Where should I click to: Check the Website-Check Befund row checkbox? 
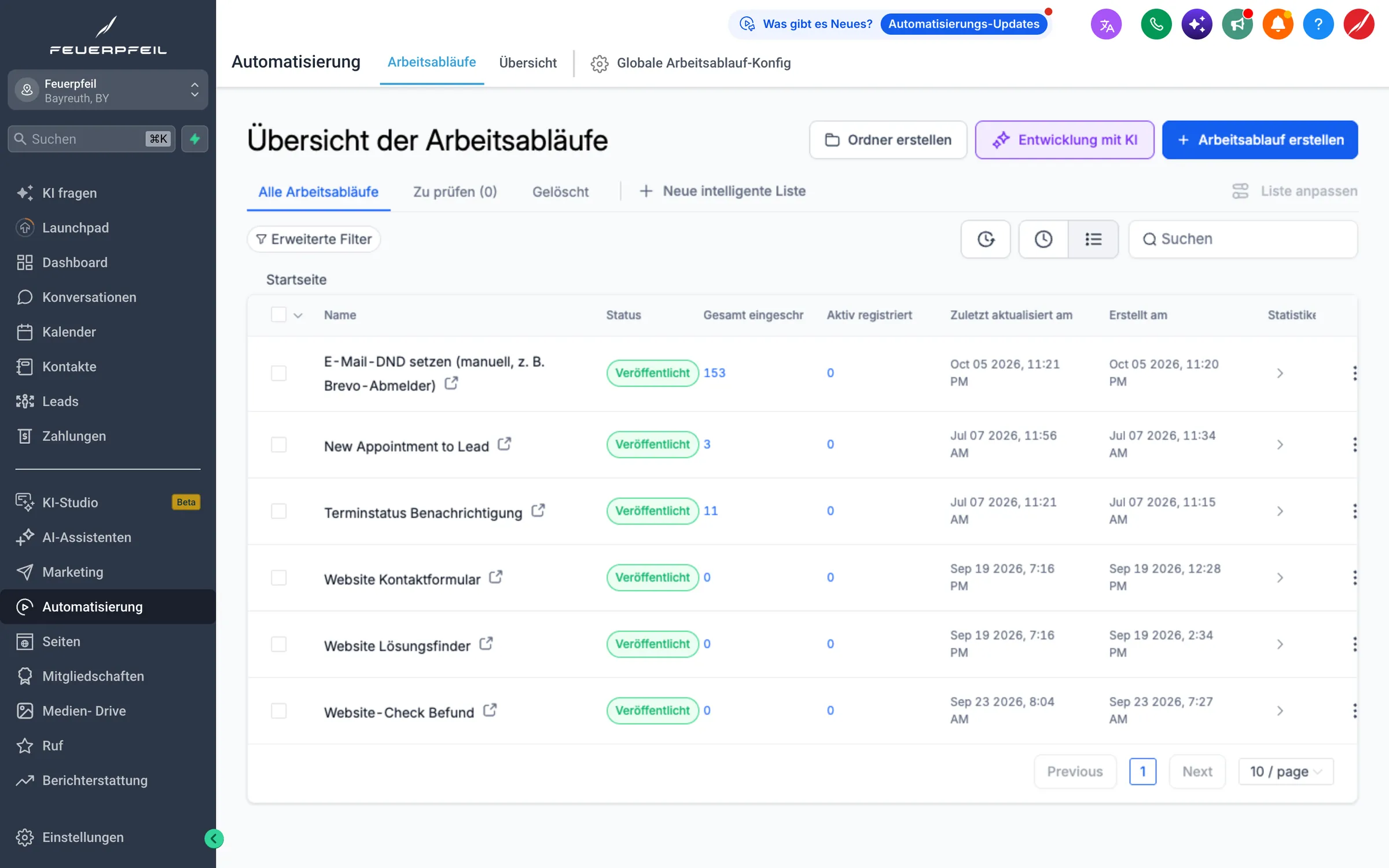pos(278,711)
